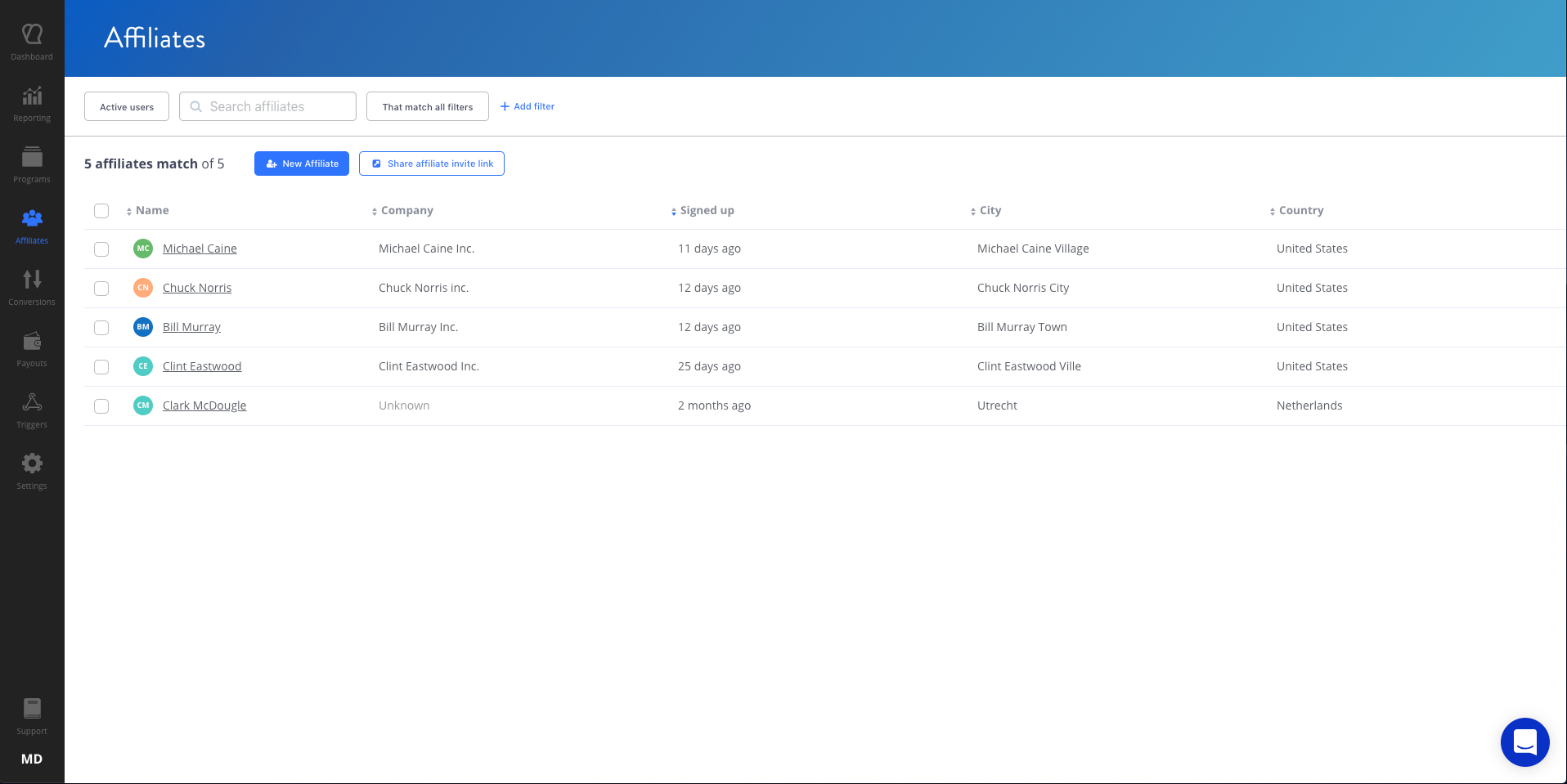
Task: Open 'That match all filters' selector
Action: (427, 106)
